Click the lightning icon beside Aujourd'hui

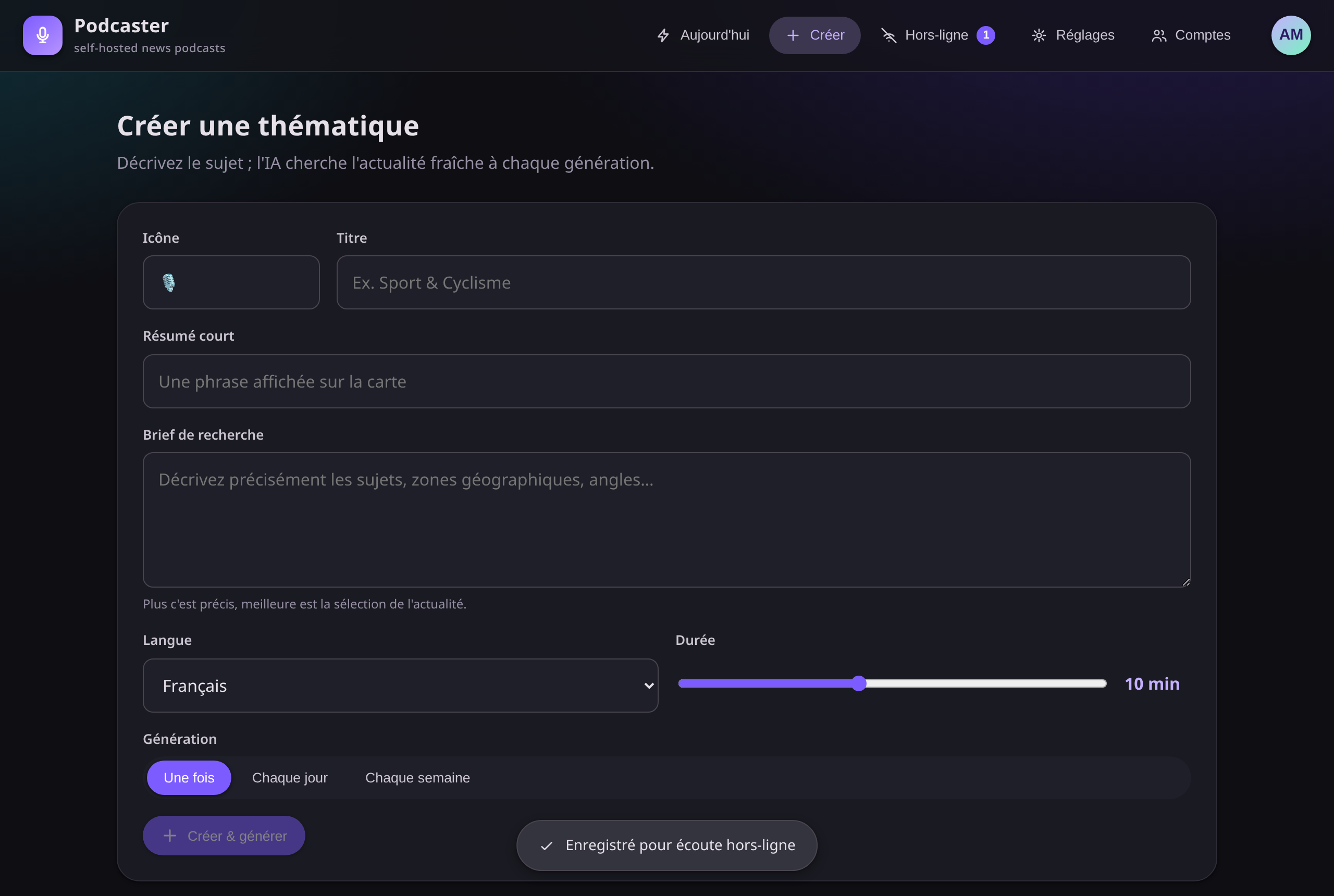pyautogui.click(x=663, y=35)
